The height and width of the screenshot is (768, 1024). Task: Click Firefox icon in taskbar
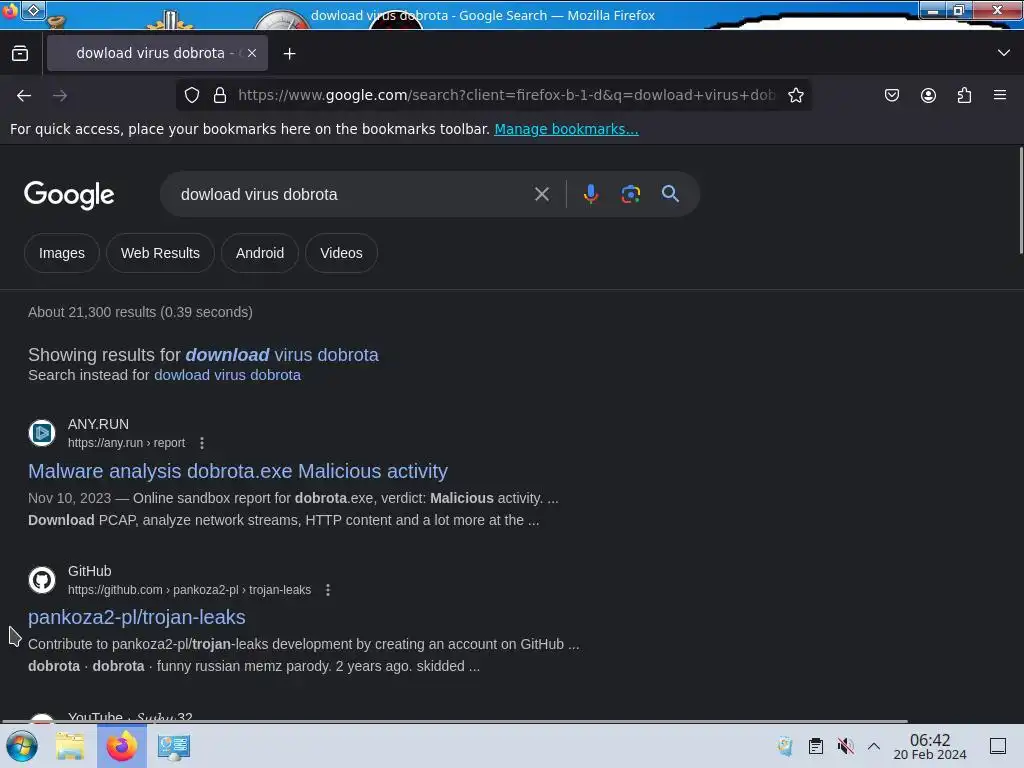tap(122, 746)
